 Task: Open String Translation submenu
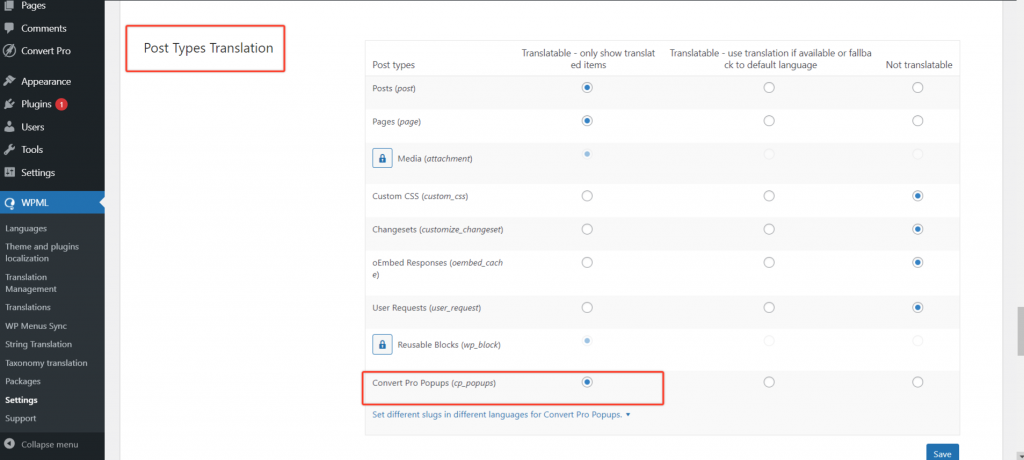tap(39, 344)
